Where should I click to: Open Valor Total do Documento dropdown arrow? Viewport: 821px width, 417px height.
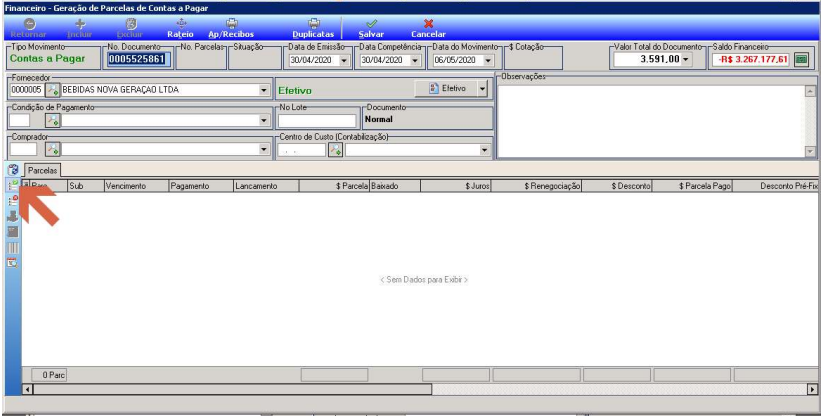685,60
